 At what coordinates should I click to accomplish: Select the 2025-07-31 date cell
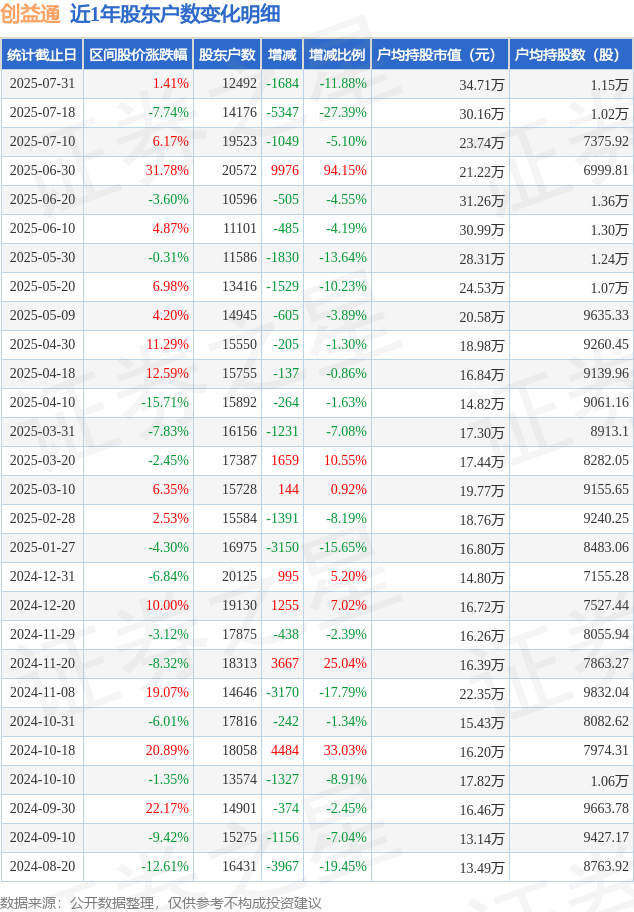tap(42, 84)
